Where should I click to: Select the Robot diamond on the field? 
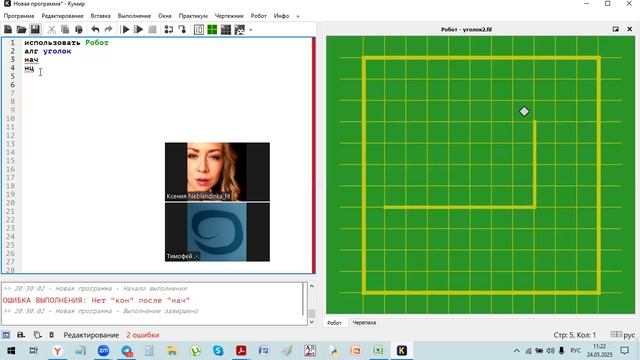(x=524, y=111)
